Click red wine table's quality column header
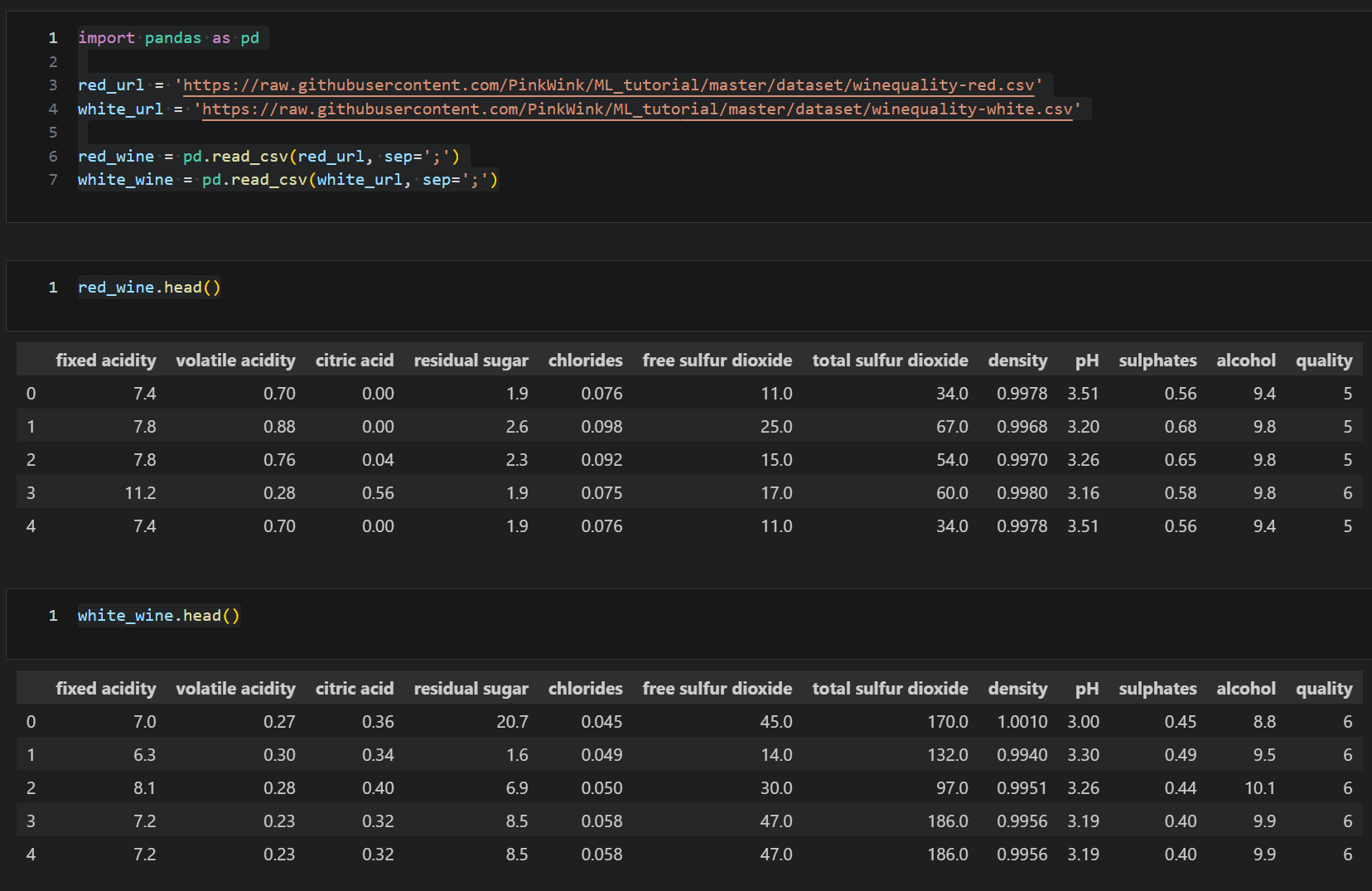Image resolution: width=1372 pixels, height=891 pixels. [x=1323, y=361]
